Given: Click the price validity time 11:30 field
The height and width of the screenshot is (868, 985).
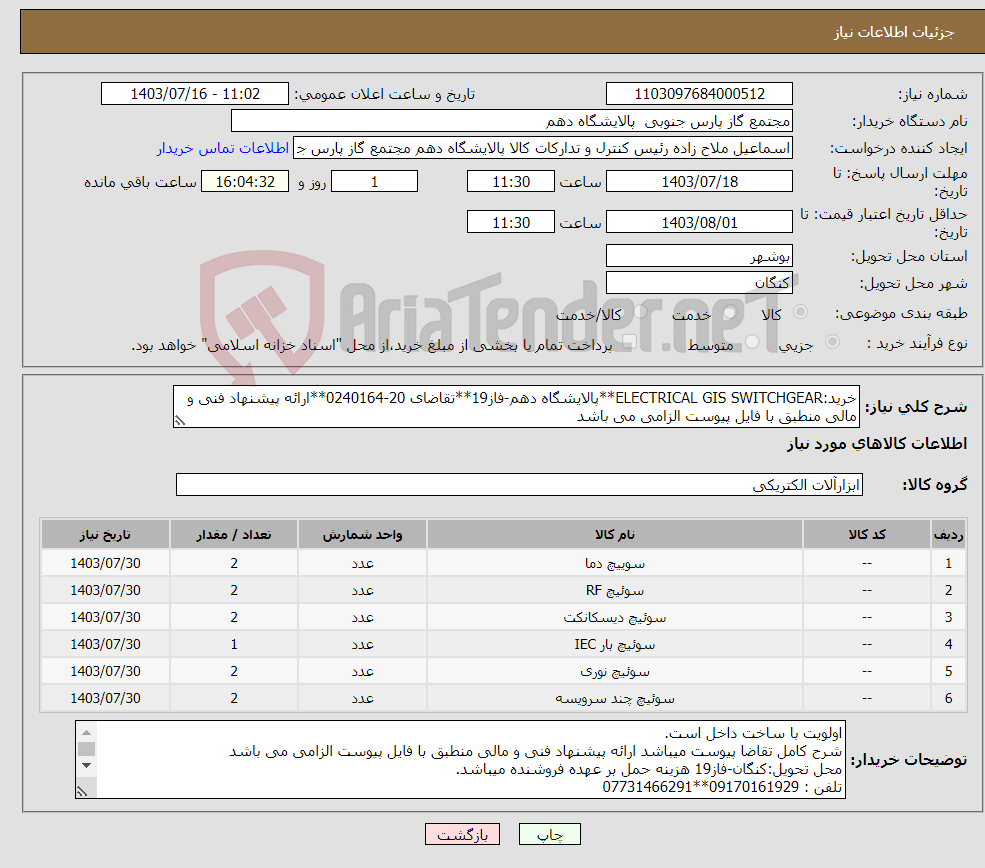Looking at the screenshot, I should tap(511, 222).
